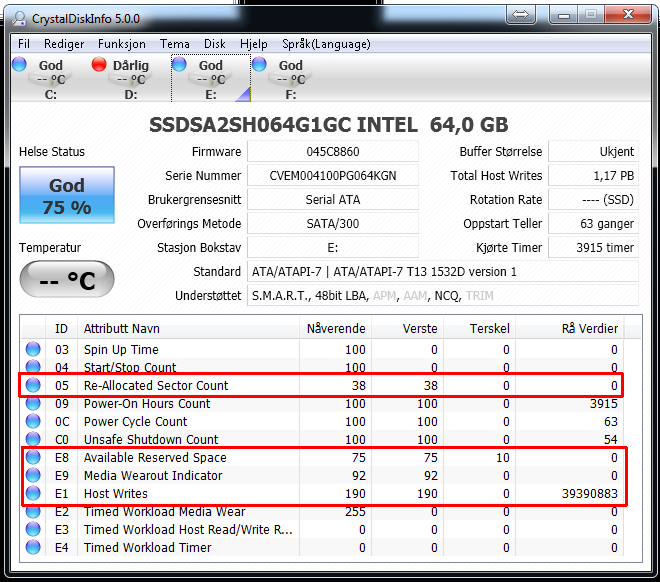This screenshot has height=582, width=660.
Task: Click the Attributt Navn column header
Action: point(188,328)
